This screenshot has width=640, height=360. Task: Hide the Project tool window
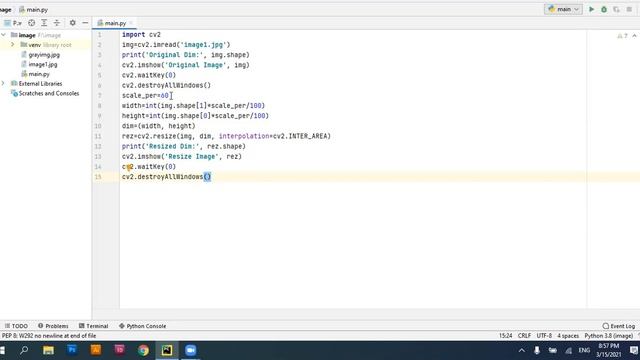click(85, 23)
